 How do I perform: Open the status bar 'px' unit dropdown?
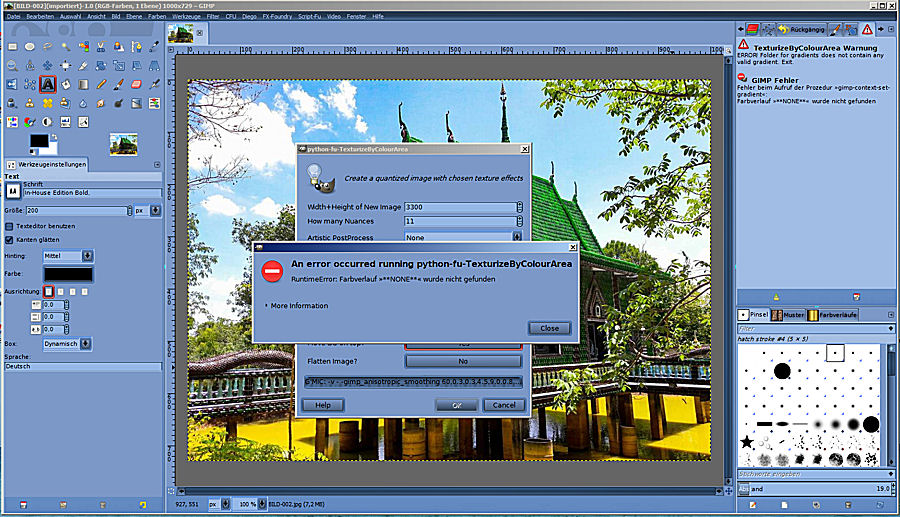[x=219, y=504]
